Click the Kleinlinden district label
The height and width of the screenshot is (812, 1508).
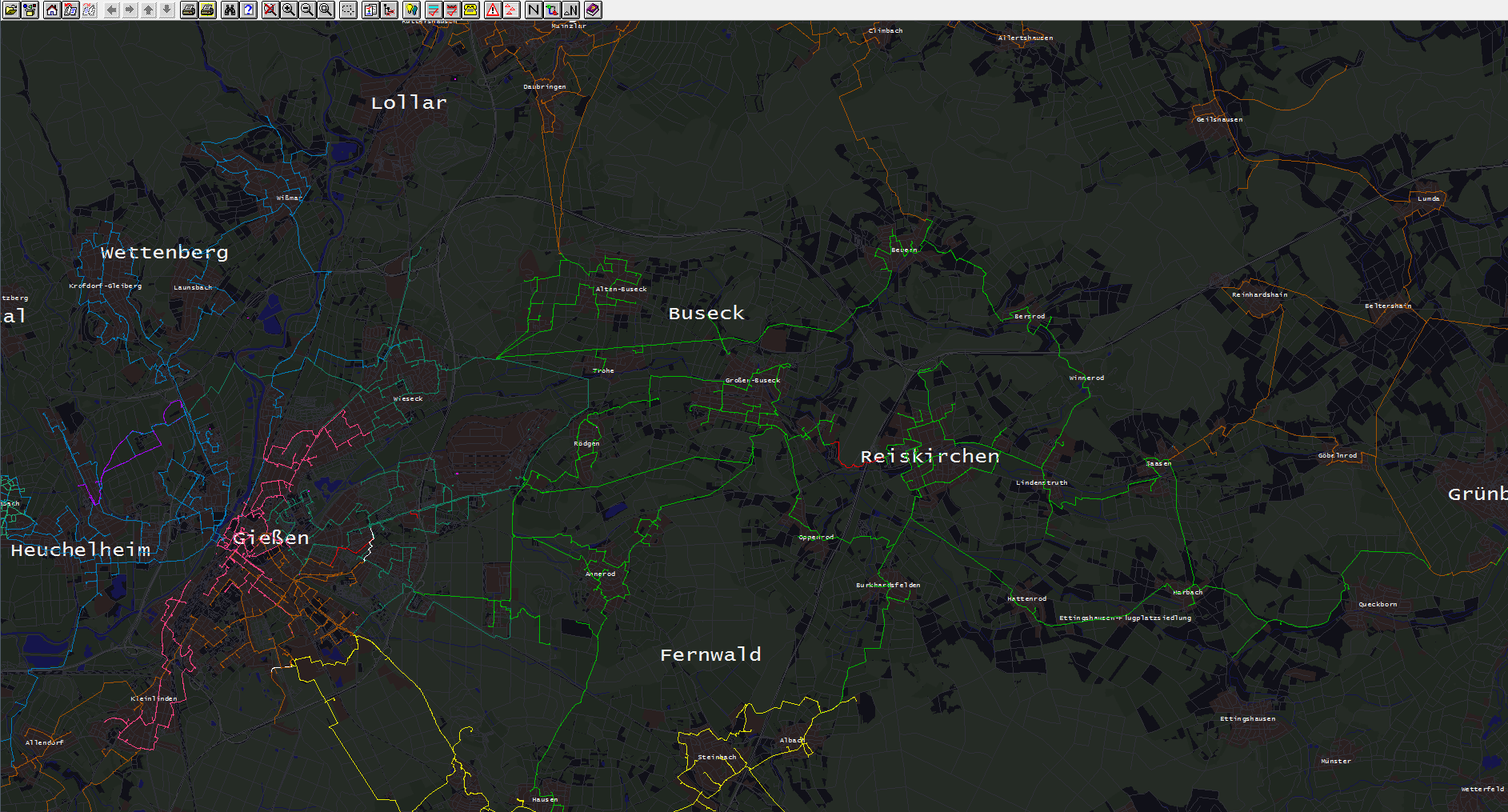[154, 699]
